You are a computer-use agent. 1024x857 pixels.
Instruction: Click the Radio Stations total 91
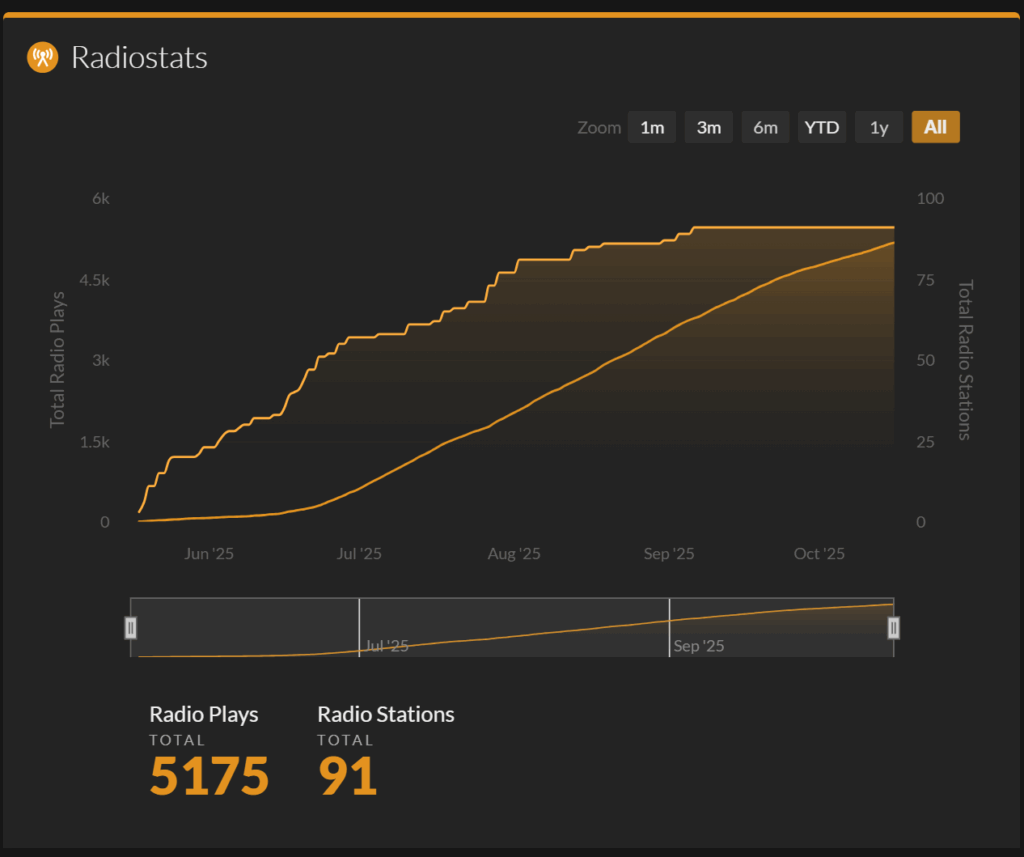click(x=347, y=776)
